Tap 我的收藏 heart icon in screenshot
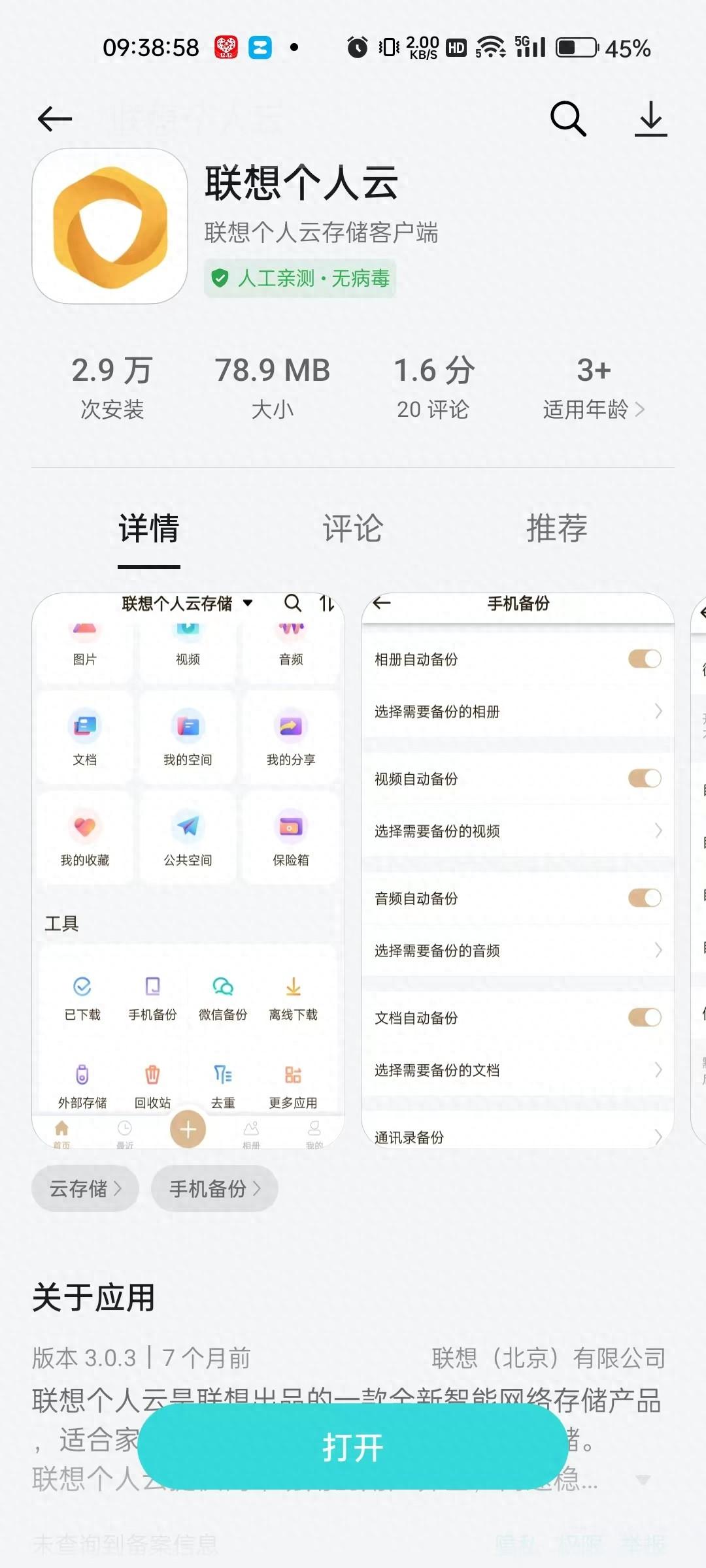This screenshot has height=1568, width=706. (84, 826)
